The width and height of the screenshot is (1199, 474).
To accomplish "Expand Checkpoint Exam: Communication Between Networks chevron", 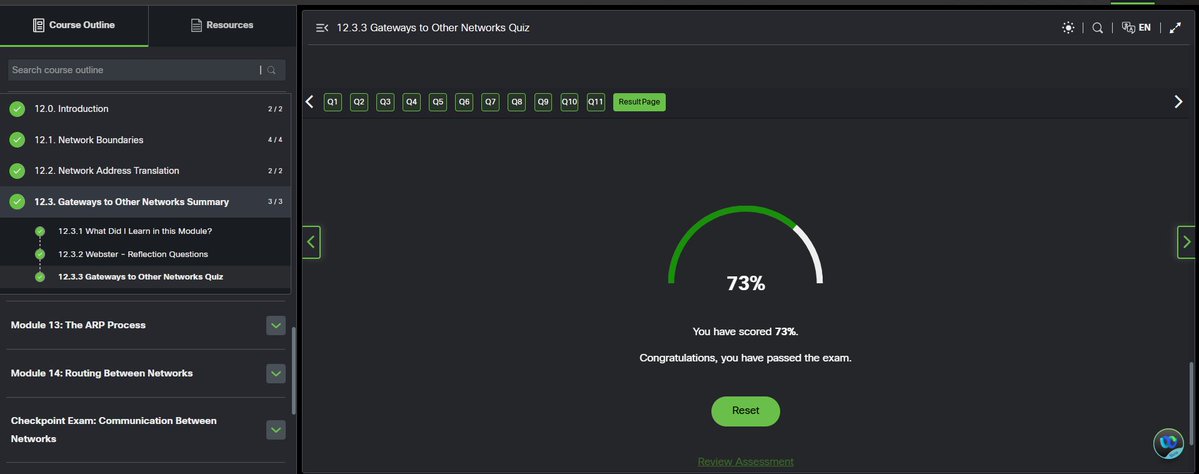I will [275, 430].
